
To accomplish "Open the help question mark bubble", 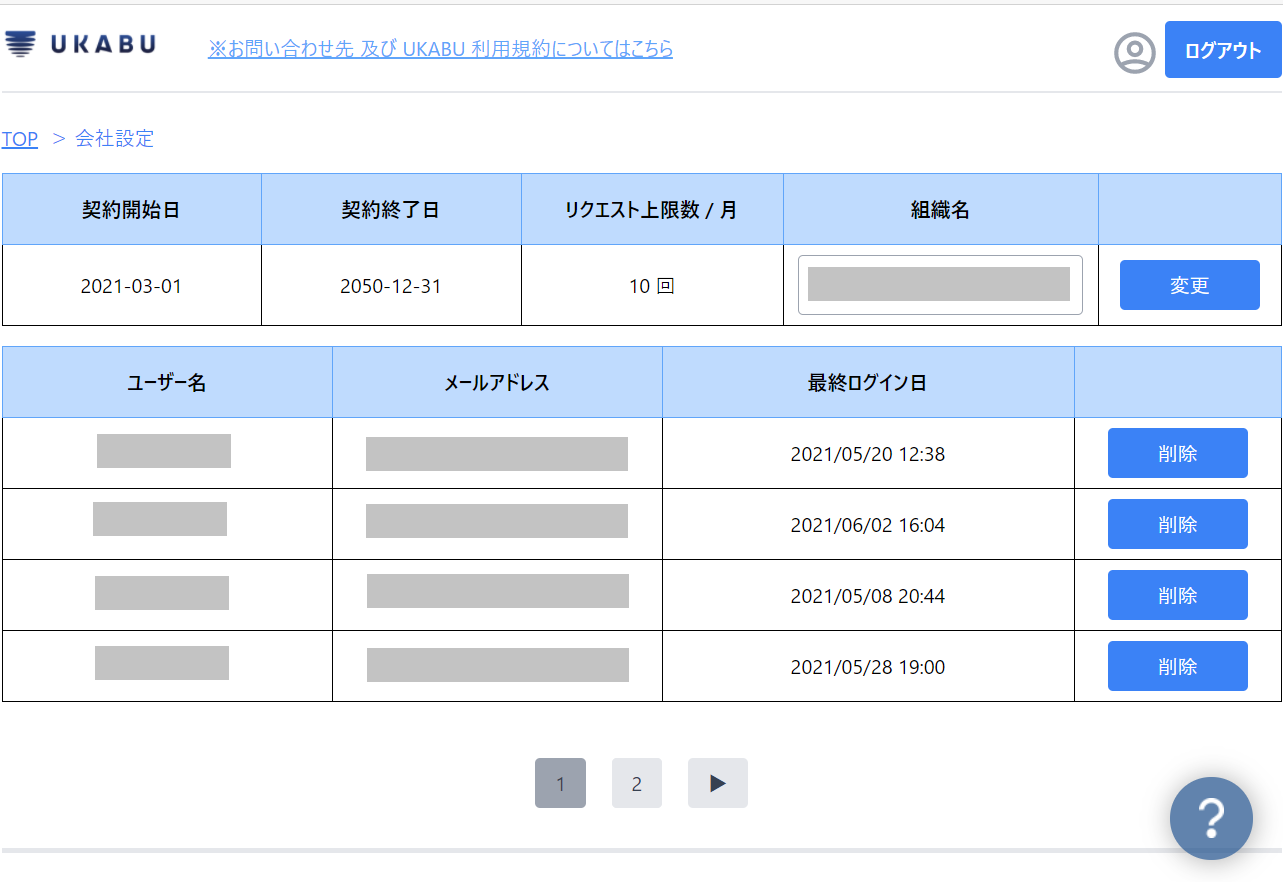I will (x=1211, y=819).
